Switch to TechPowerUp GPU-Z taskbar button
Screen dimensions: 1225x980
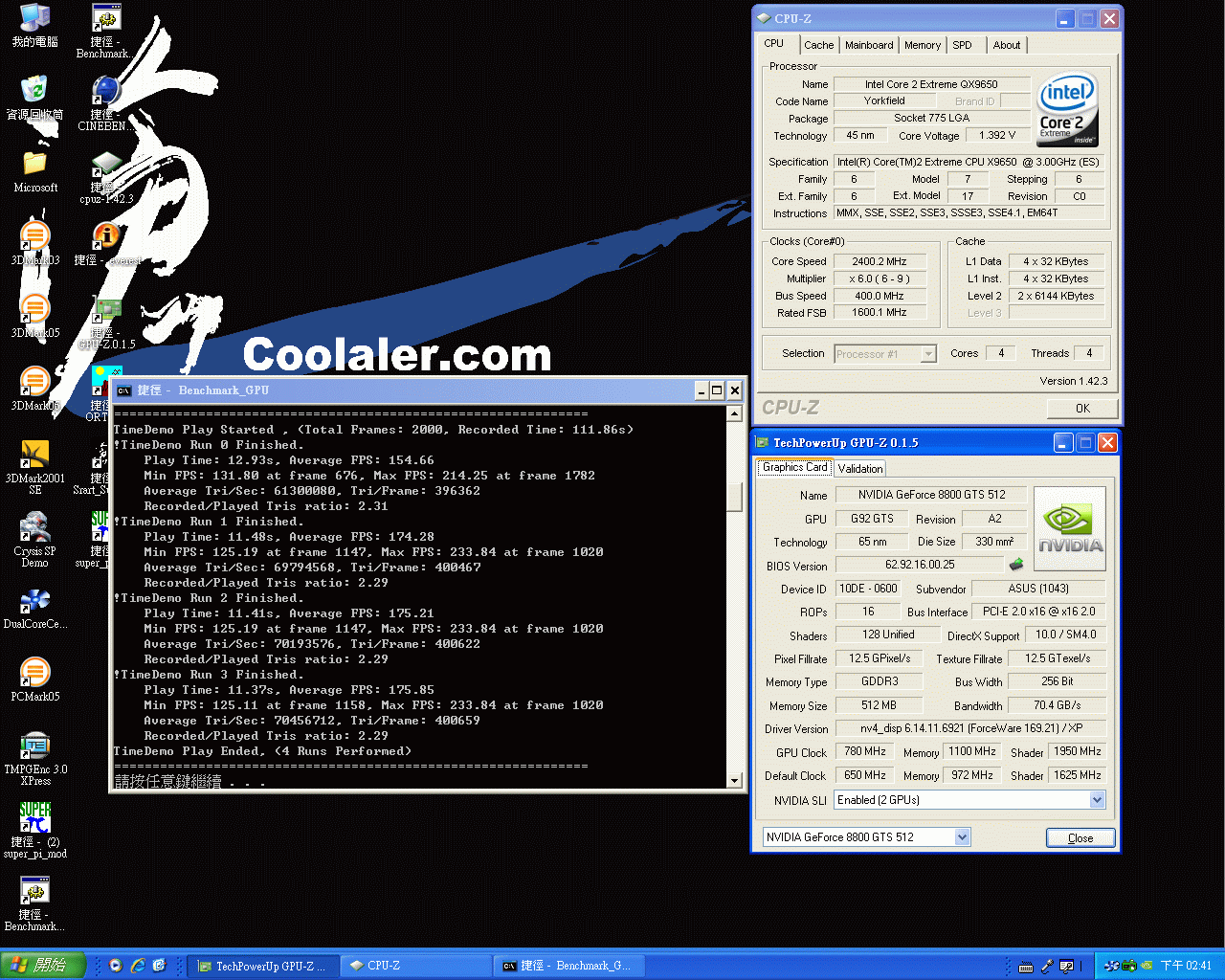pos(263,967)
